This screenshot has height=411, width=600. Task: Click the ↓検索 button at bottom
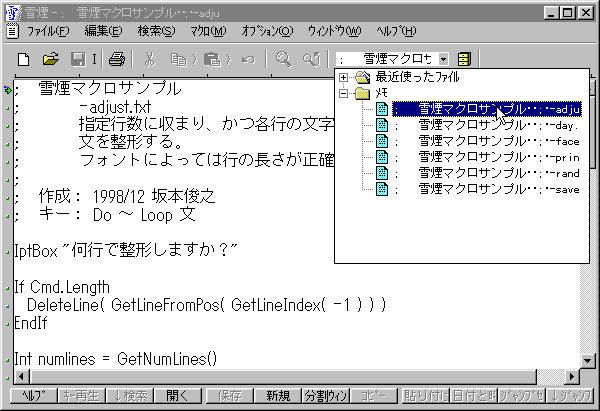pos(130,396)
